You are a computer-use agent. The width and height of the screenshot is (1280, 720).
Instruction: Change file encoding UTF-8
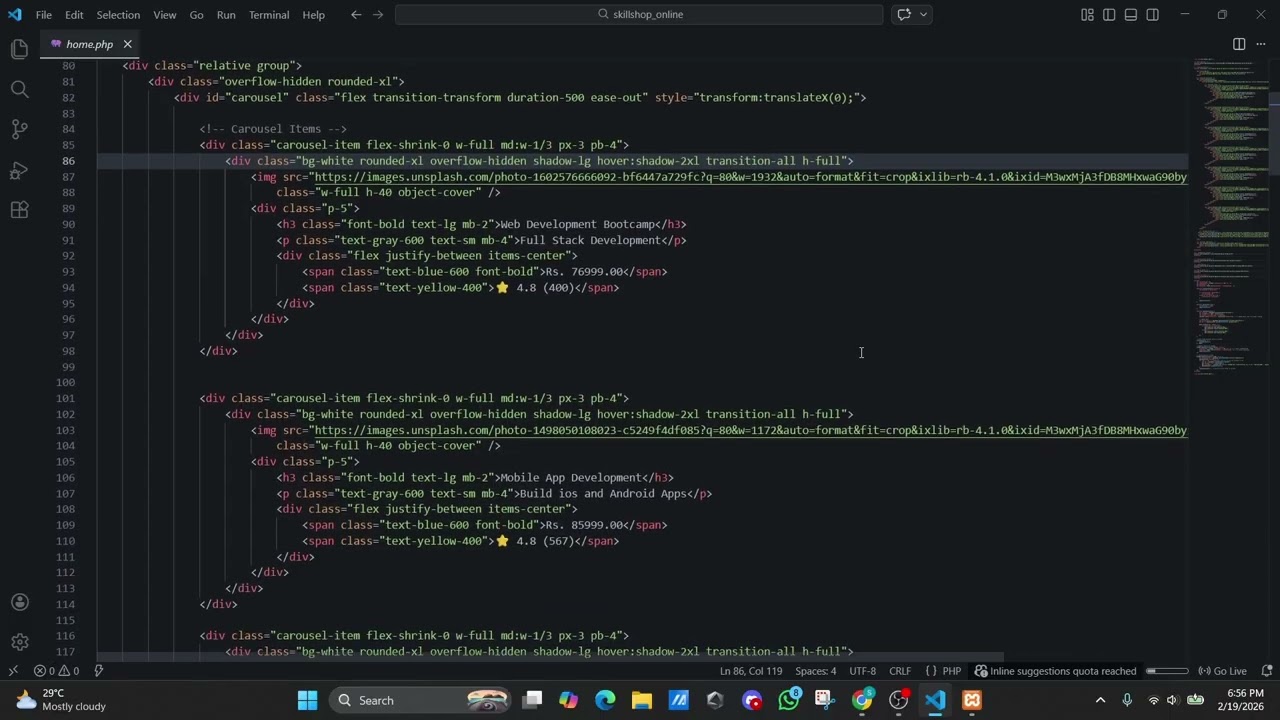[x=862, y=671]
